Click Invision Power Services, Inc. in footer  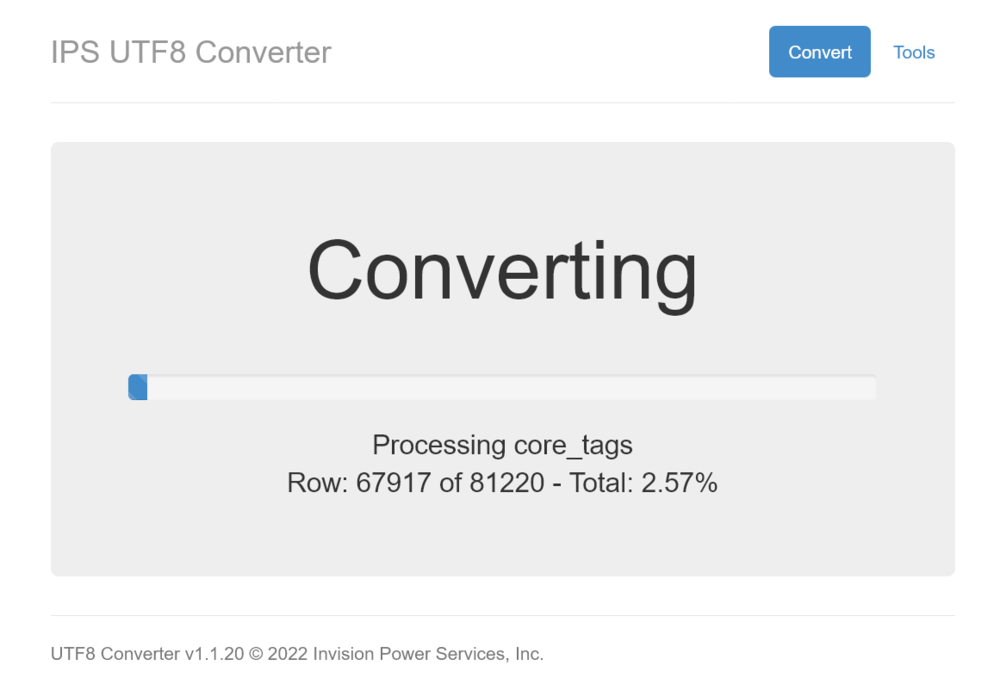click(x=428, y=654)
